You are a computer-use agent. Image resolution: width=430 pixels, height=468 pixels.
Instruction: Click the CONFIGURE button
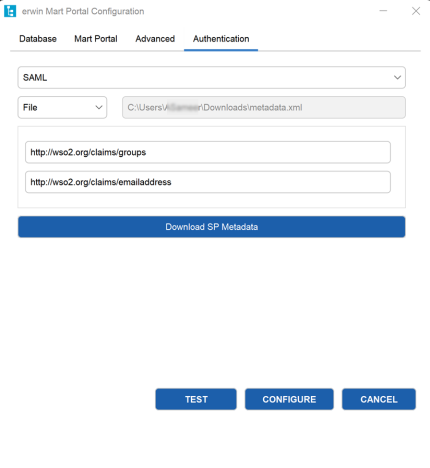pos(289,399)
